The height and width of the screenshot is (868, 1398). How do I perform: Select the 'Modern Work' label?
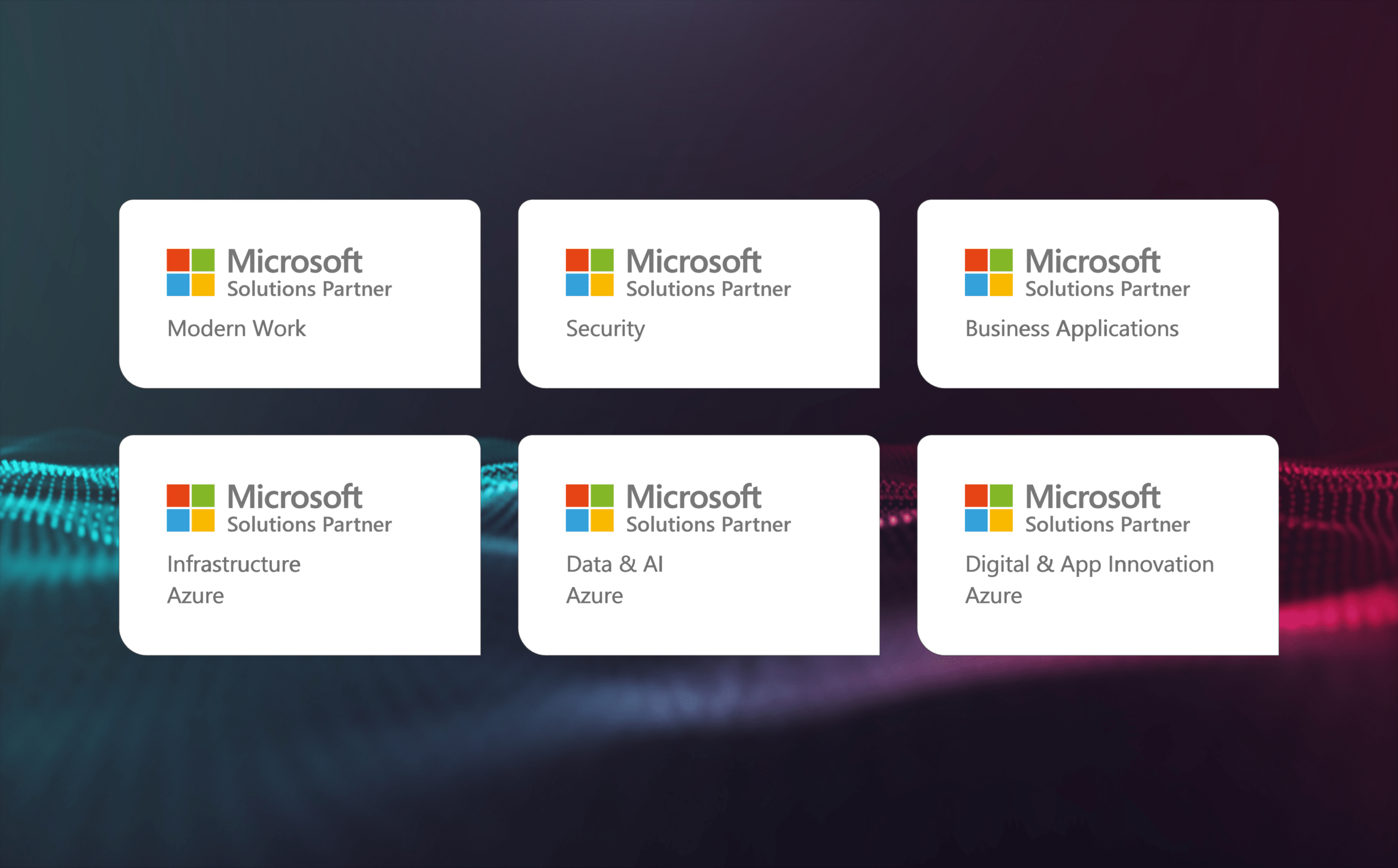click(236, 329)
